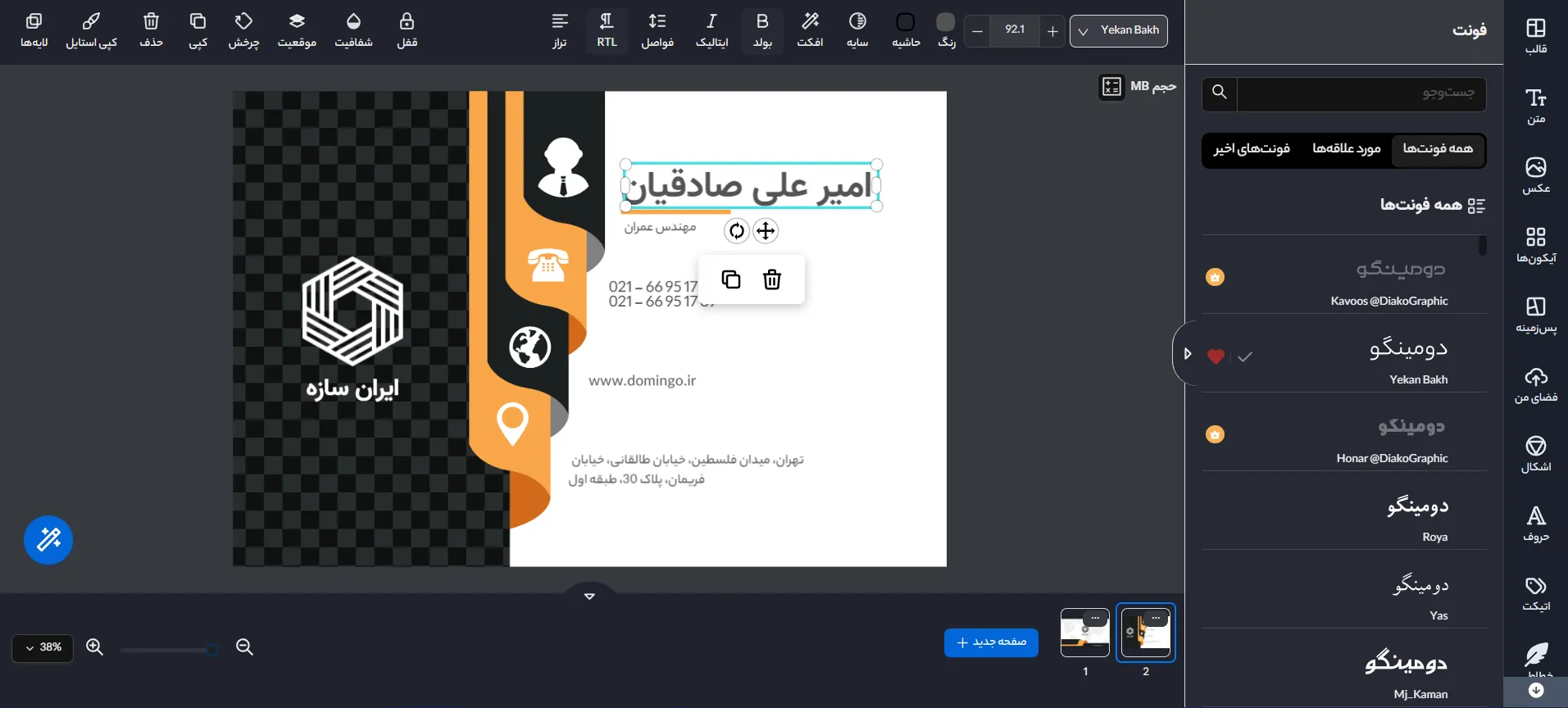Open Icons (آیکون‌ها) sidebar panel
The width and height of the screenshot is (1568, 708).
tap(1536, 245)
